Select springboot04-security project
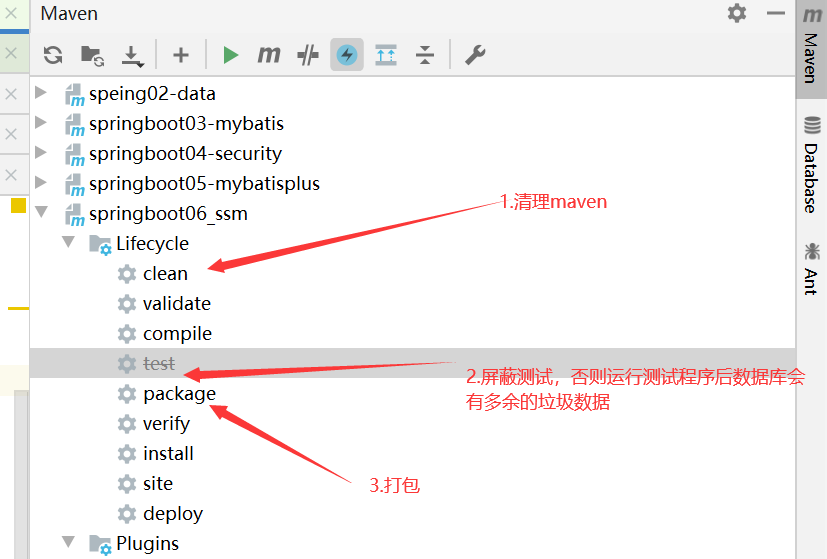The height and width of the screenshot is (559, 827). pos(185,154)
